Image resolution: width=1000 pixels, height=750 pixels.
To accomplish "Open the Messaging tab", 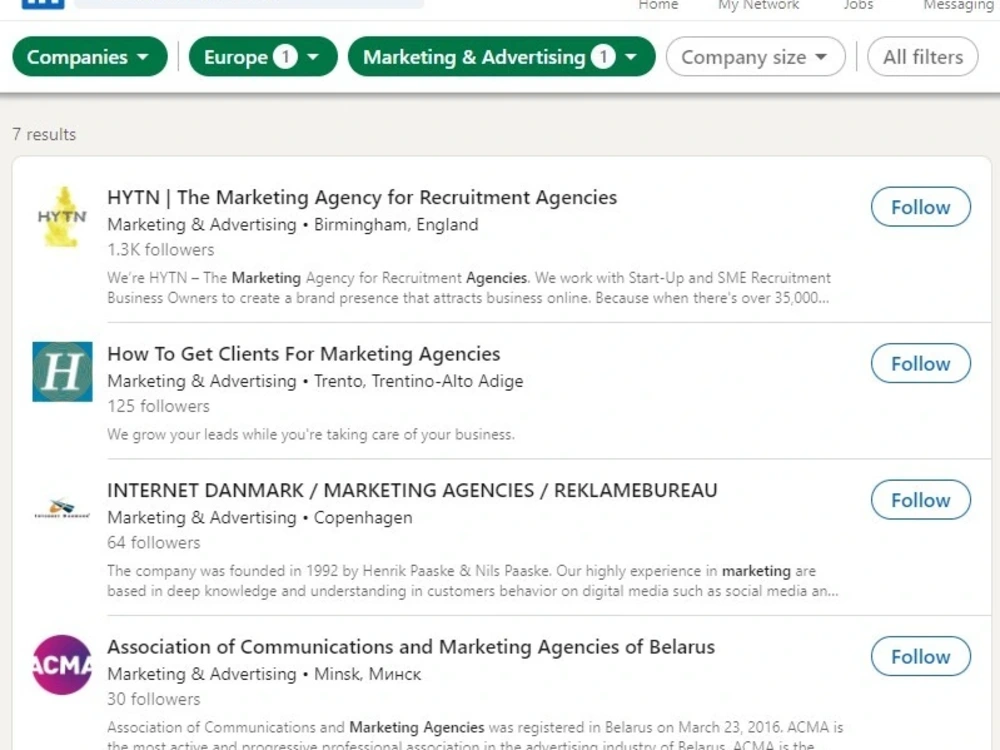I will pos(959,5).
